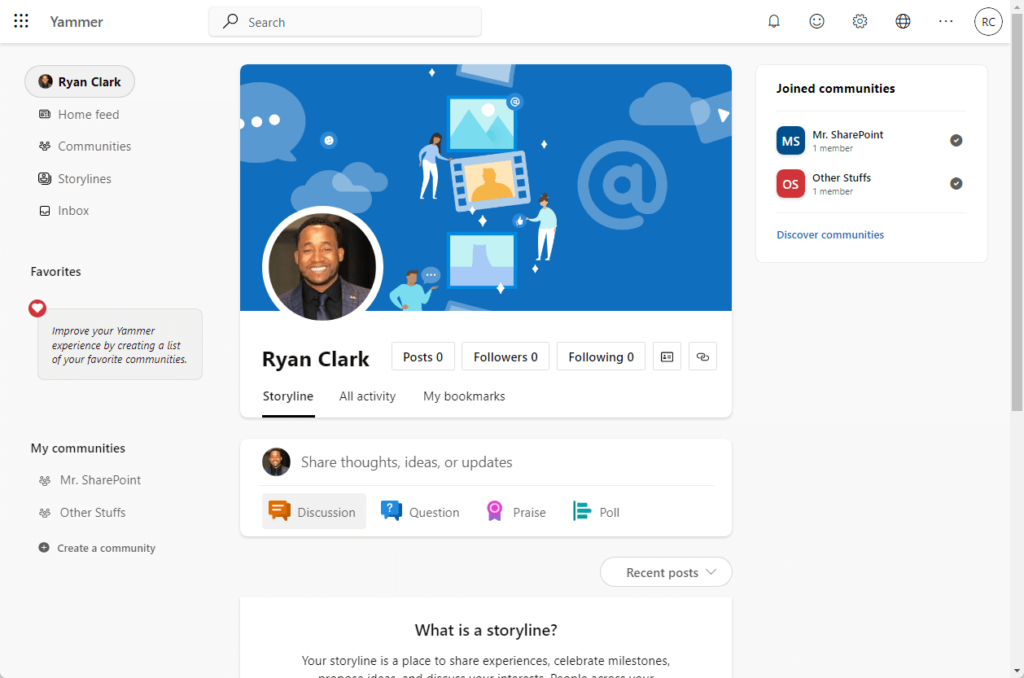The width and height of the screenshot is (1024, 678).
Task: Switch to the Storyline tab
Action: pos(288,396)
